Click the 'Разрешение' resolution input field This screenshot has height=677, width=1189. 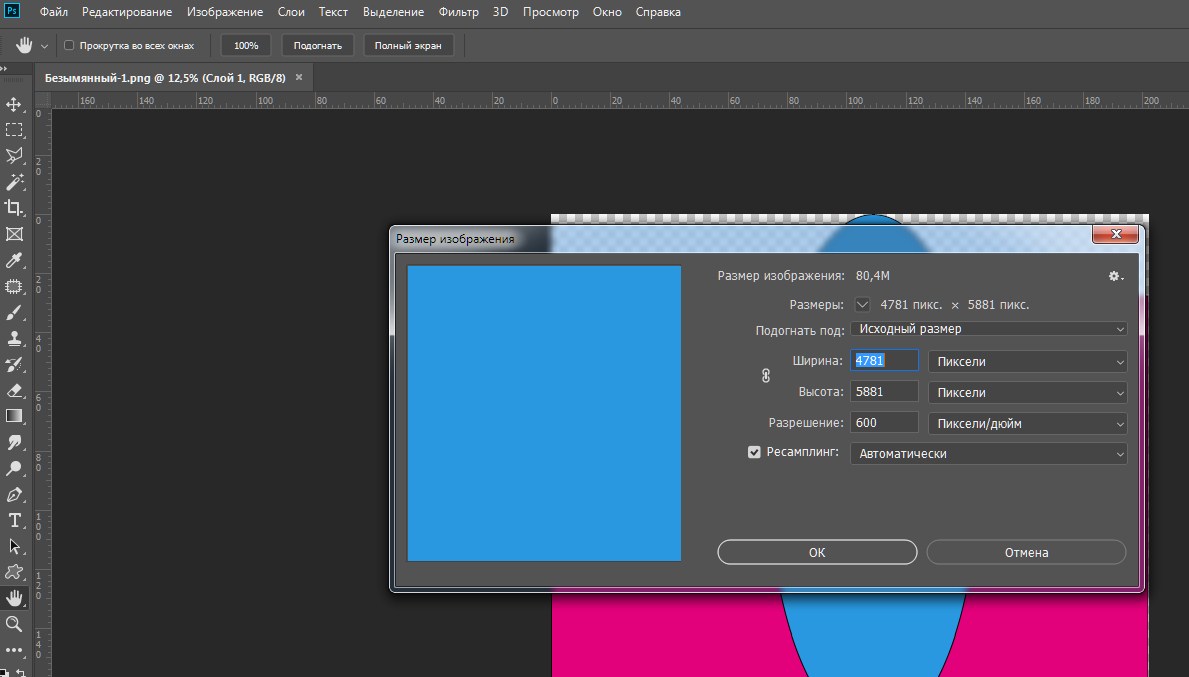[884, 423]
